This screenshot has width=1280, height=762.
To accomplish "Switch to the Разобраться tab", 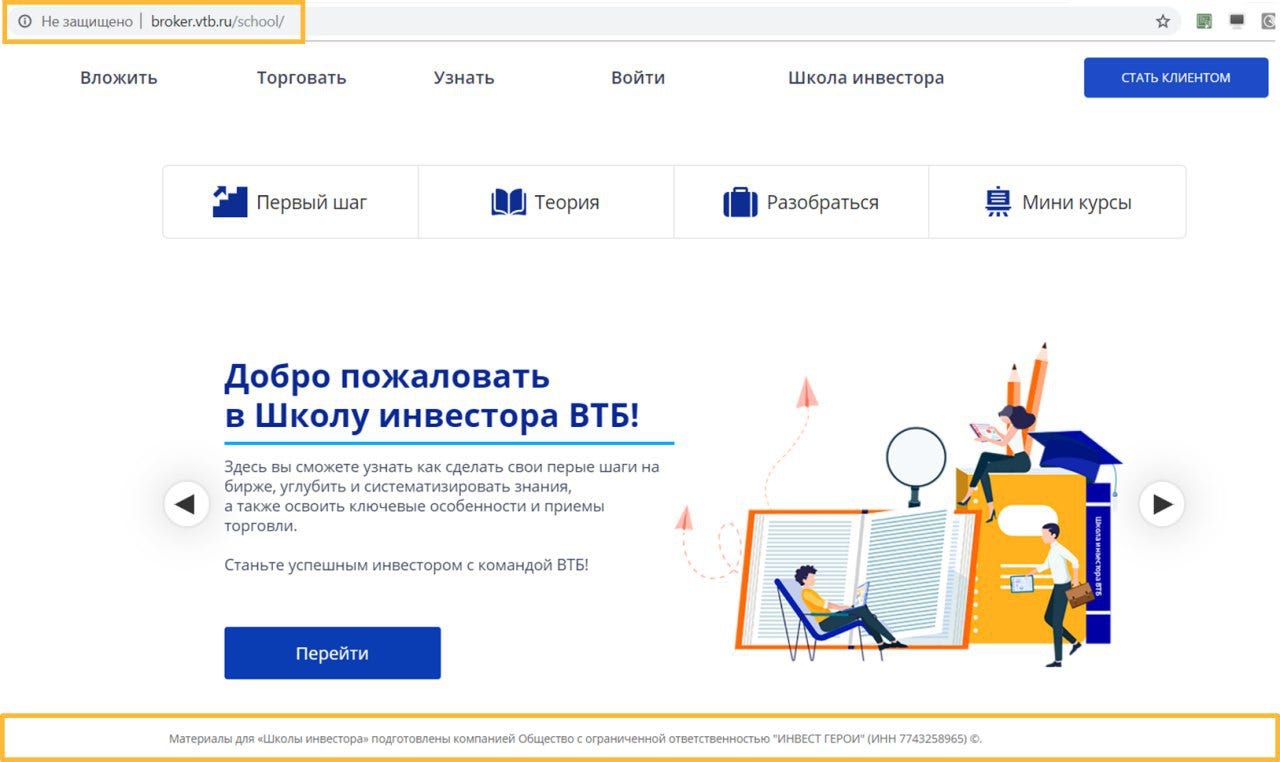I will (x=801, y=202).
